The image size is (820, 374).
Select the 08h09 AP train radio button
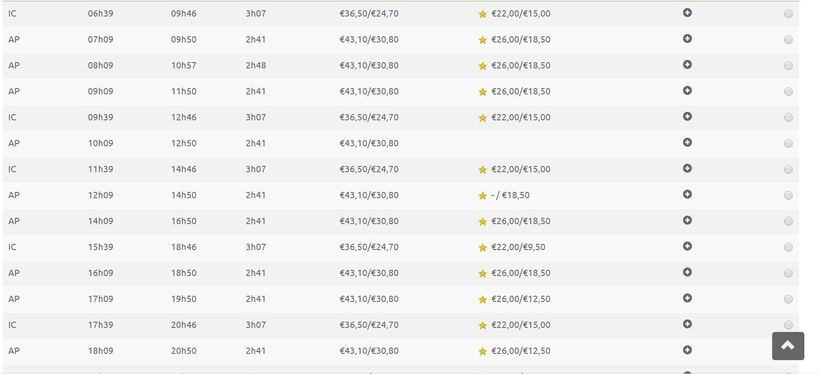(788, 65)
